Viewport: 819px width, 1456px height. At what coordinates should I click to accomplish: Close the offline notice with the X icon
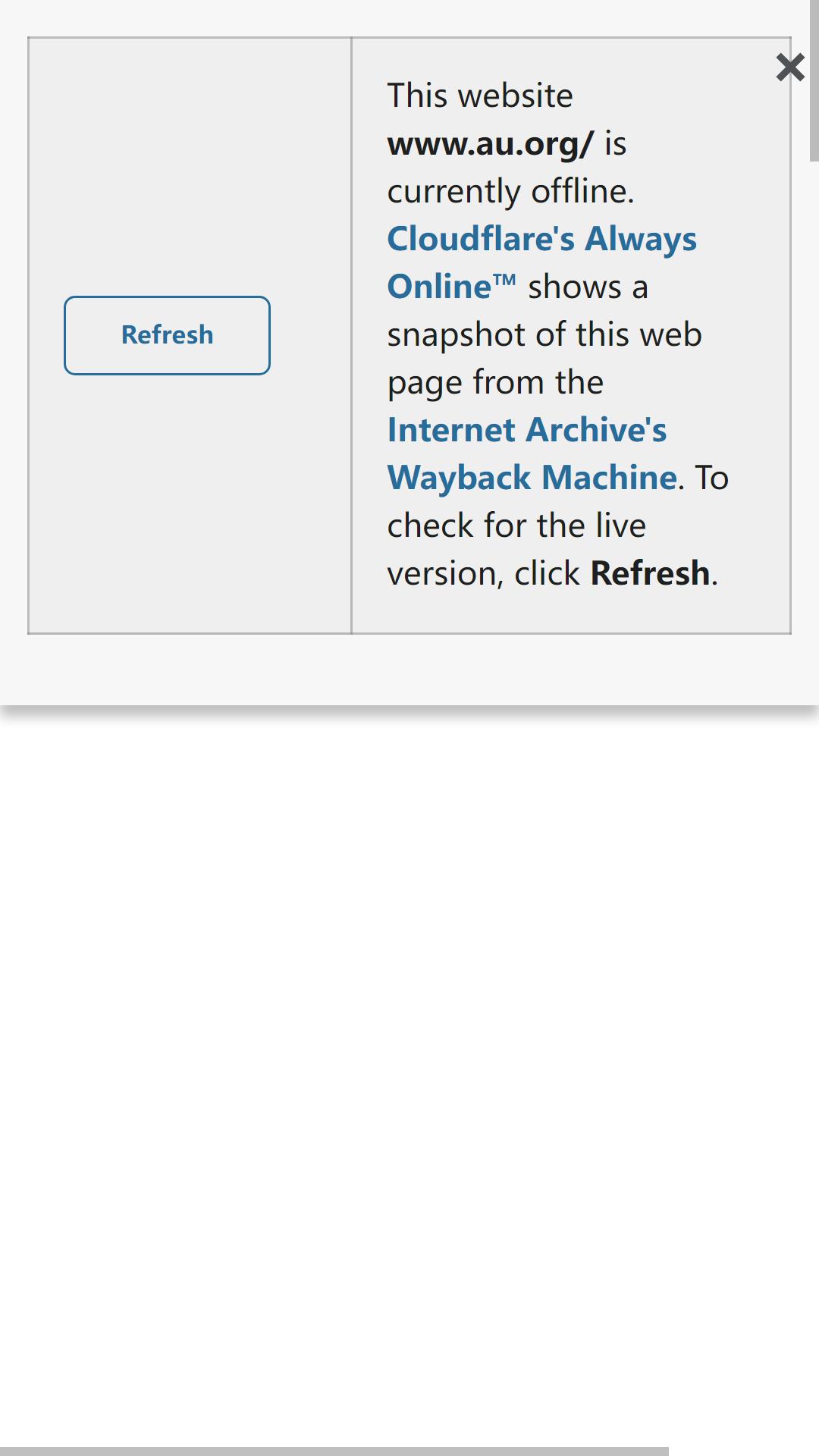[x=790, y=67]
